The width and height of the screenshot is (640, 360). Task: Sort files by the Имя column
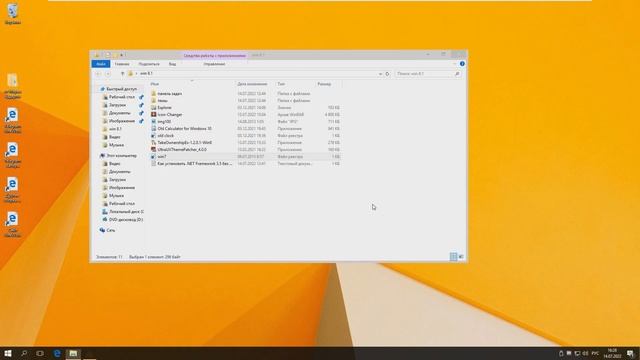pos(155,84)
